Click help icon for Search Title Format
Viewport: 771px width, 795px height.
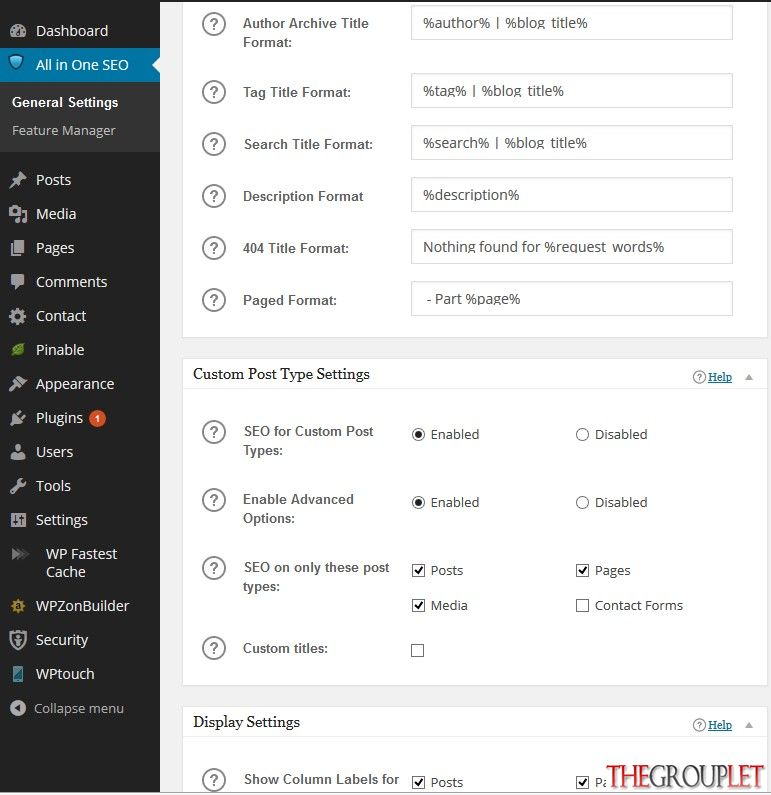(x=214, y=144)
